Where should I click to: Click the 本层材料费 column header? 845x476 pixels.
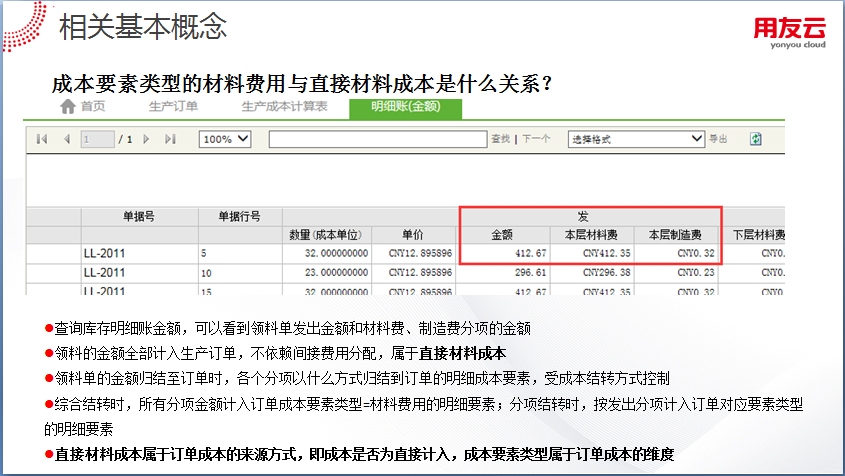pos(590,235)
